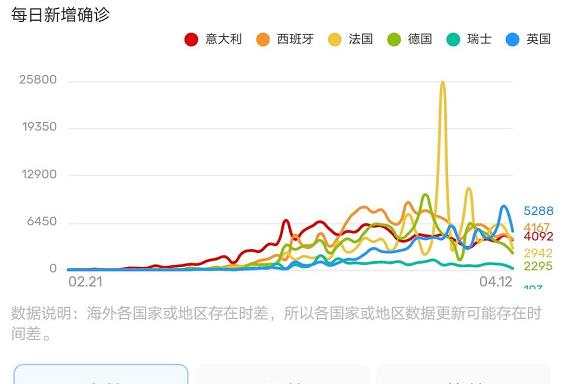Toggle the orange 西班牙 legend dot
The image size is (565, 384).
click(263, 39)
